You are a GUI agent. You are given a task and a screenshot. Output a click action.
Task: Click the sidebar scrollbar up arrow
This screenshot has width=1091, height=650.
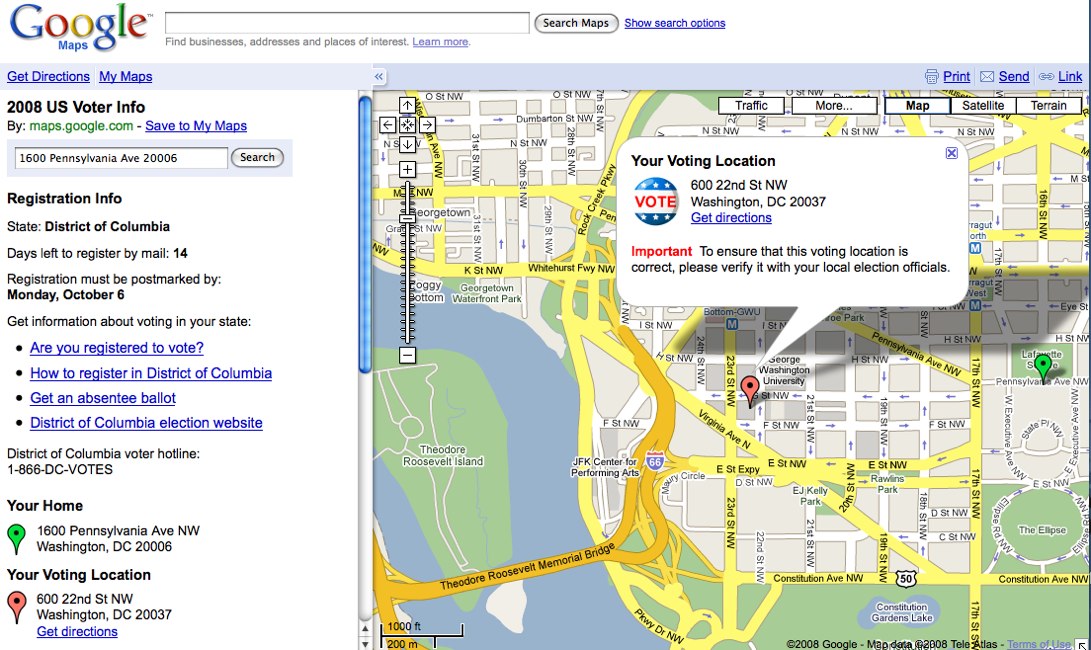(365, 628)
